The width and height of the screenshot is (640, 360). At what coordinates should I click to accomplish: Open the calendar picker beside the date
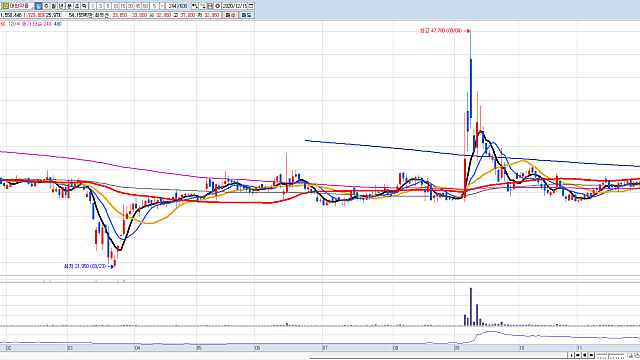[251, 6]
